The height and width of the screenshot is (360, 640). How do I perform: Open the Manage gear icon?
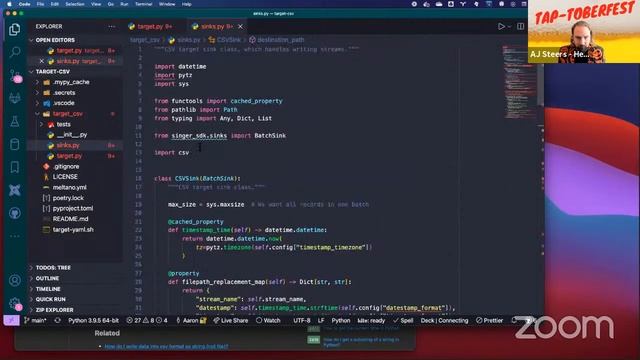15,303
